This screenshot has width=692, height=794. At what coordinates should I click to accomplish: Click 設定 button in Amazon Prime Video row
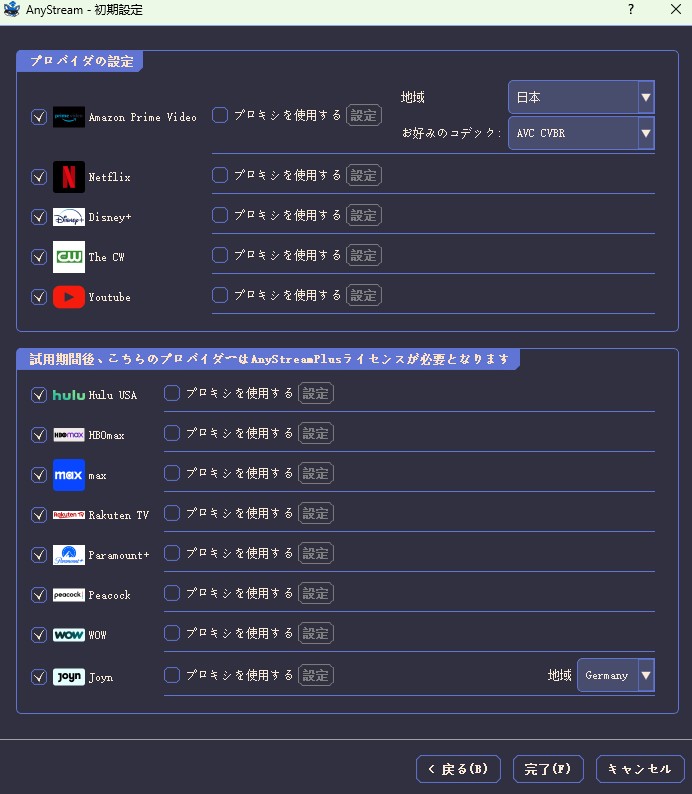[x=363, y=115]
